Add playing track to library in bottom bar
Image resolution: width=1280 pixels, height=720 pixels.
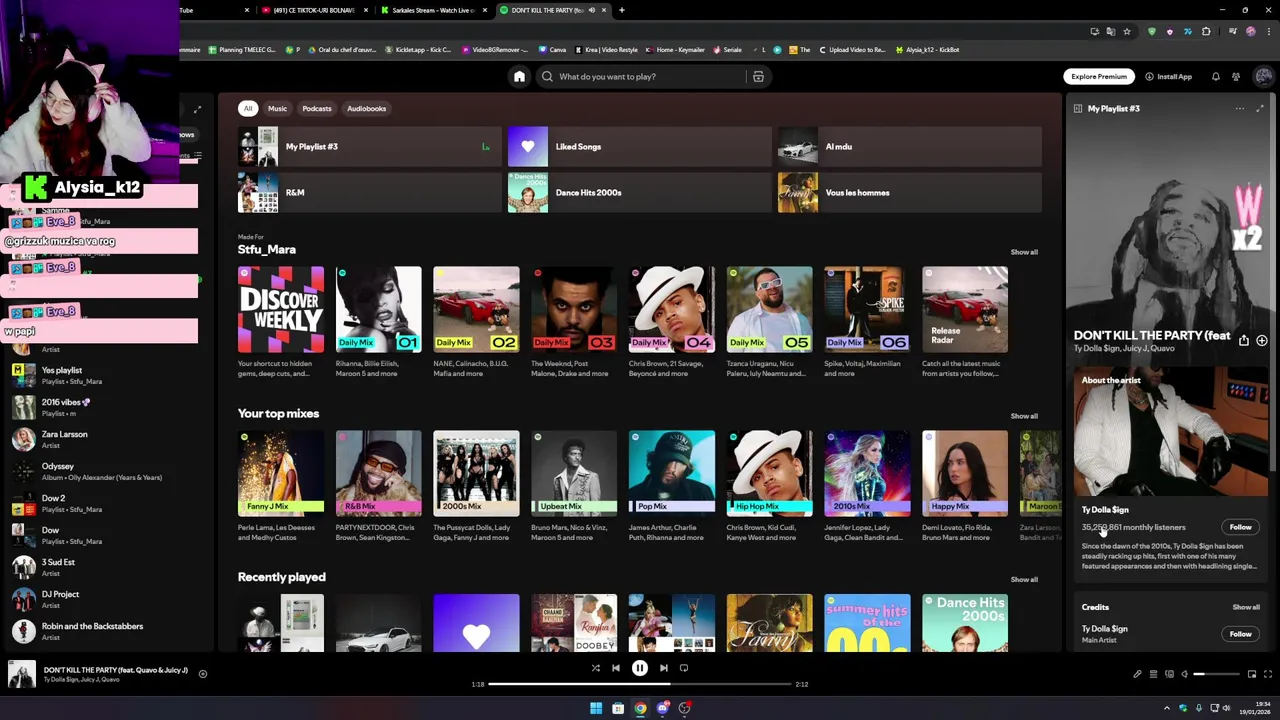point(203,674)
